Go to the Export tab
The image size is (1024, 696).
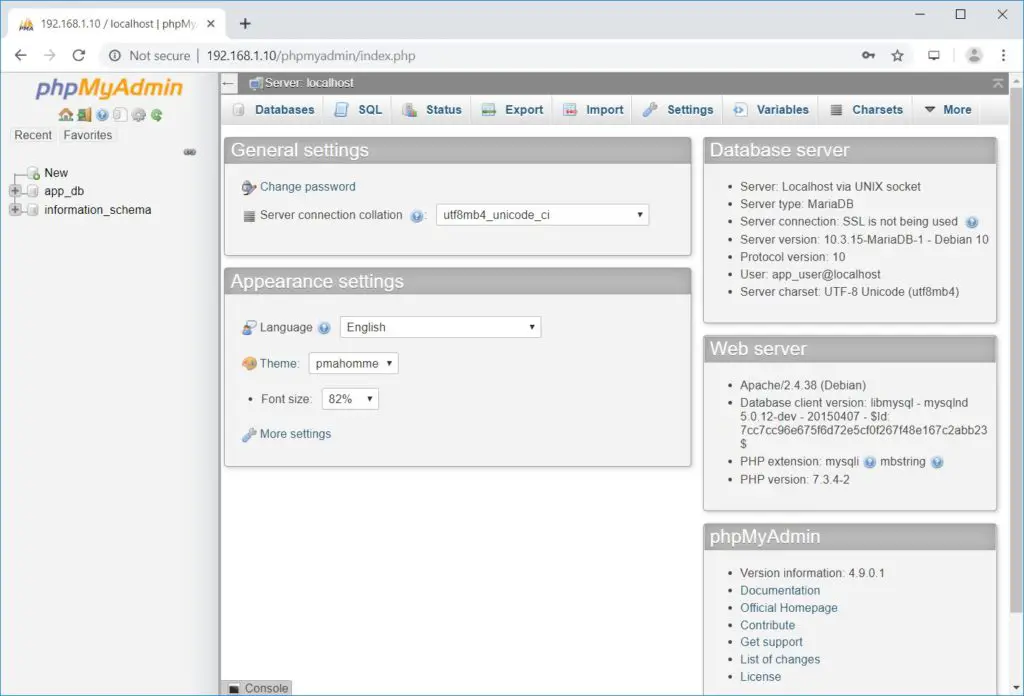pyautogui.click(x=513, y=110)
